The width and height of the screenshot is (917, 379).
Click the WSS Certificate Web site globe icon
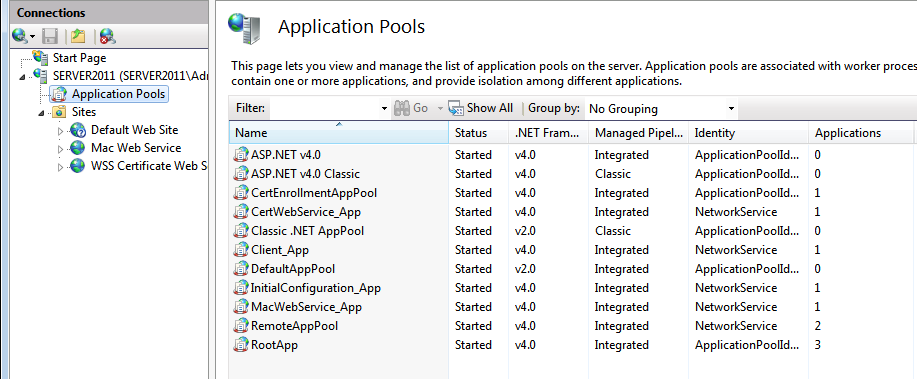pos(78,166)
